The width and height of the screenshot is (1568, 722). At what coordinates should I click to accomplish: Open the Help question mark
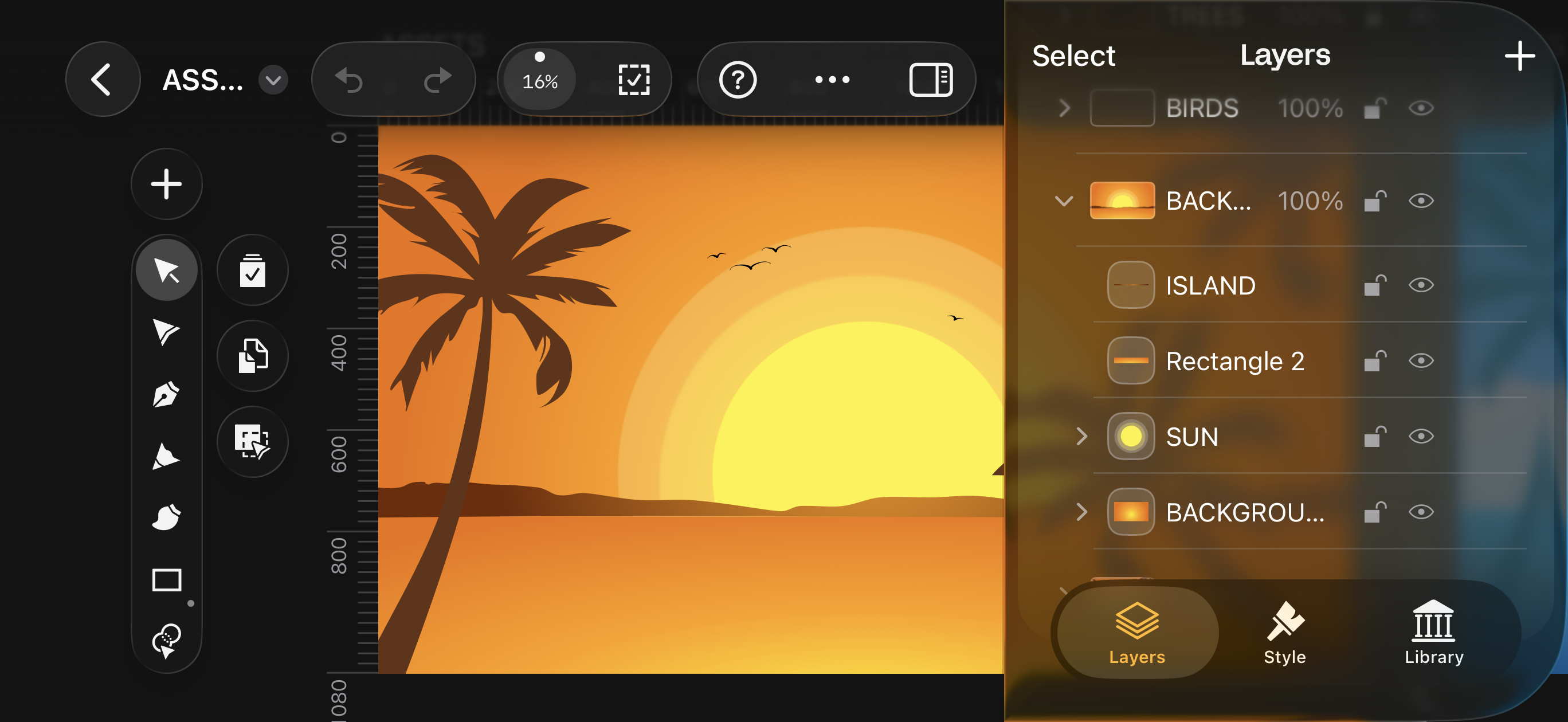[x=737, y=80]
